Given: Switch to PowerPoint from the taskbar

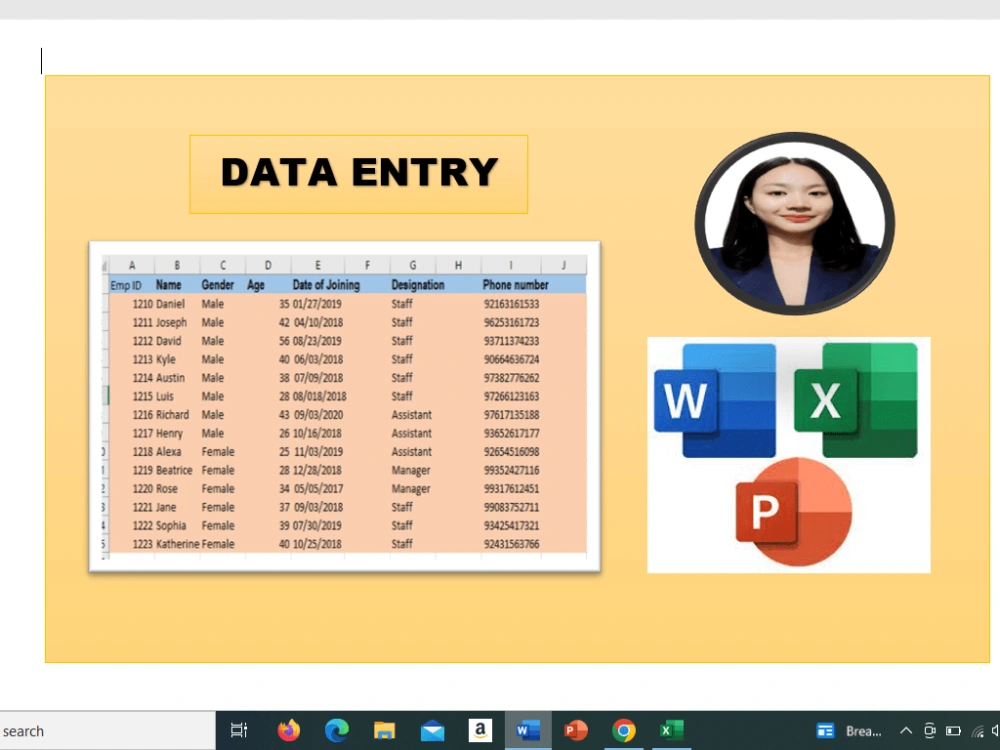Looking at the screenshot, I should (x=576, y=730).
